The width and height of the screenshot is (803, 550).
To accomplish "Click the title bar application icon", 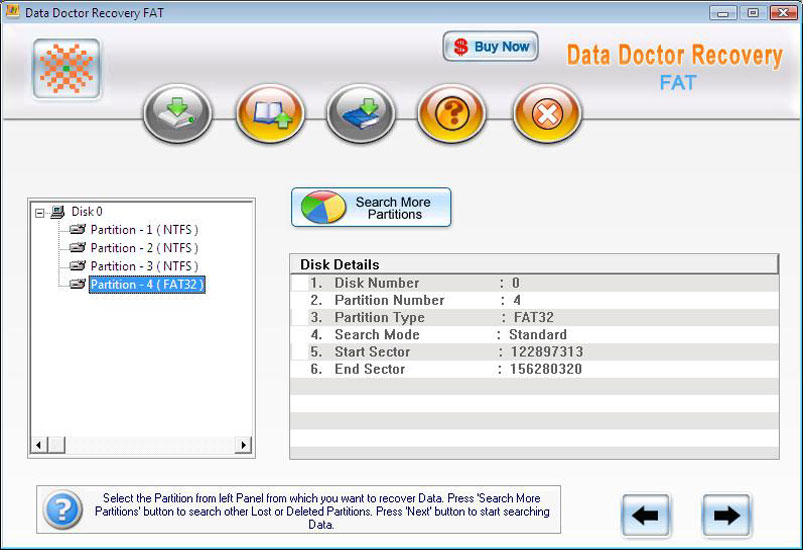I will (x=12, y=11).
